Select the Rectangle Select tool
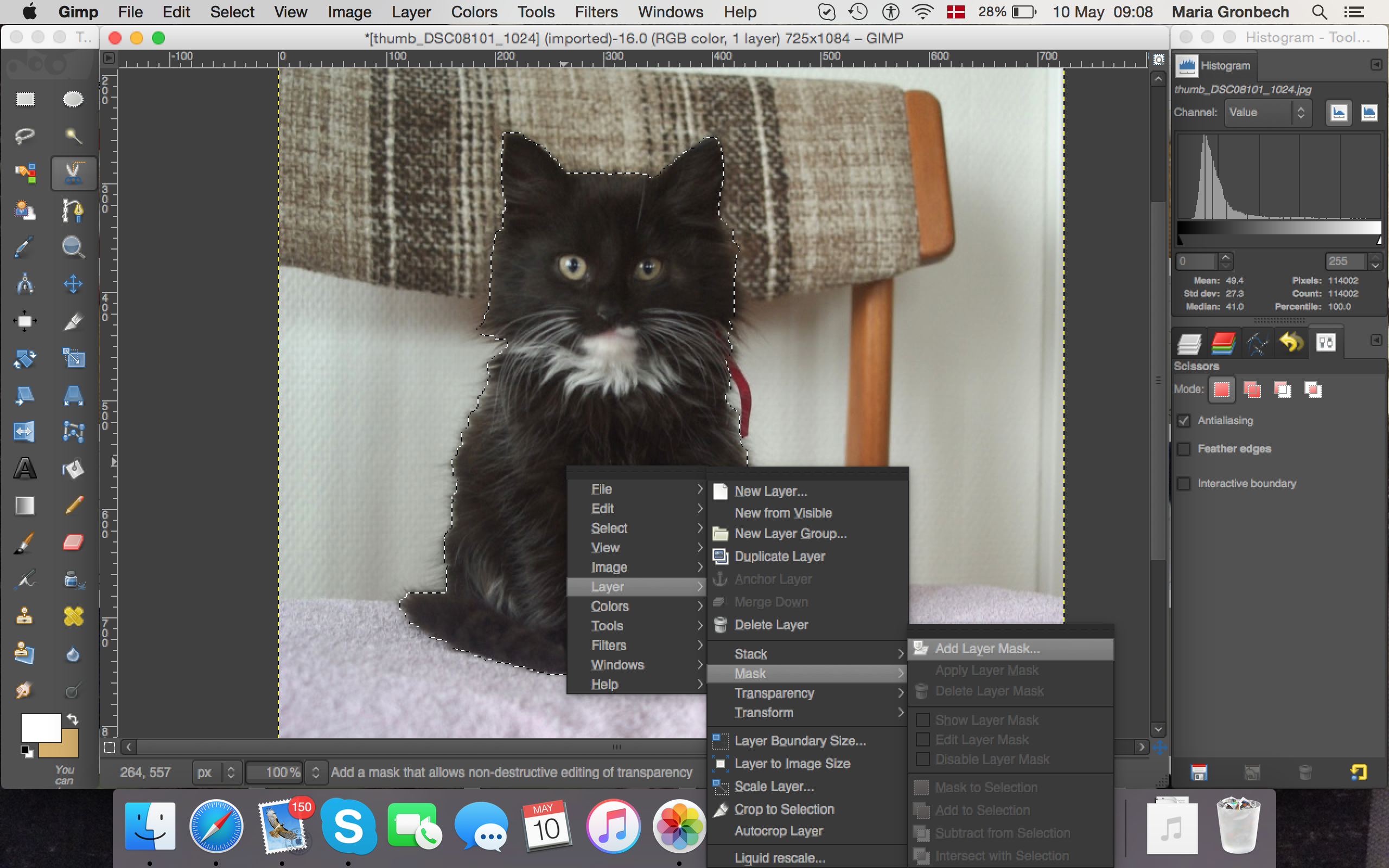Screen dimensions: 1389x868 point(24,100)
